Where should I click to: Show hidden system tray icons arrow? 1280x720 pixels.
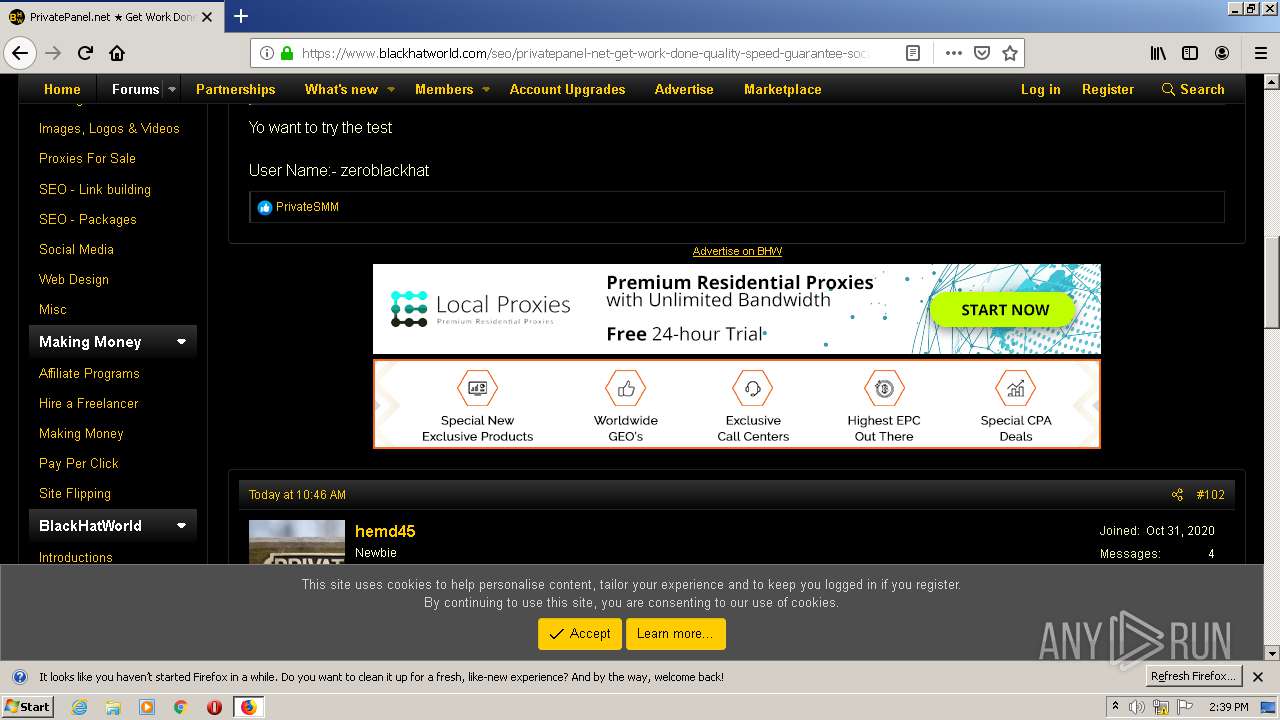[1115, 707]
